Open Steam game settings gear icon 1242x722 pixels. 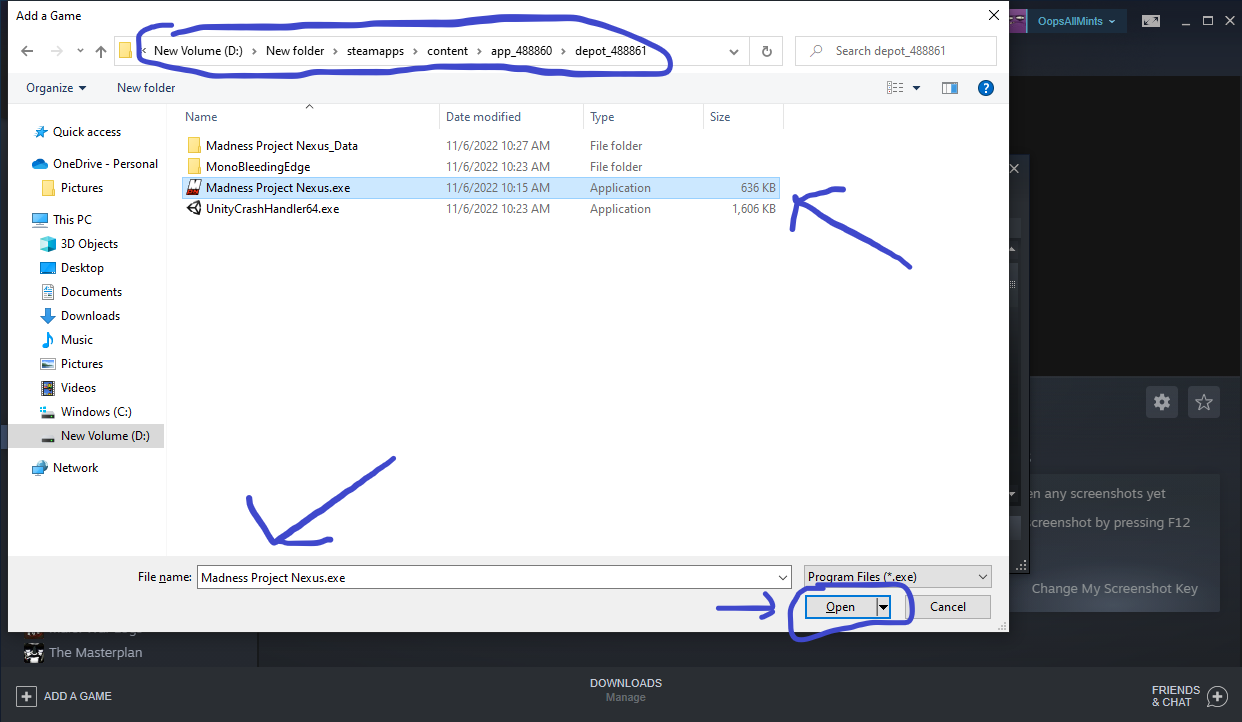(1162, 402)
